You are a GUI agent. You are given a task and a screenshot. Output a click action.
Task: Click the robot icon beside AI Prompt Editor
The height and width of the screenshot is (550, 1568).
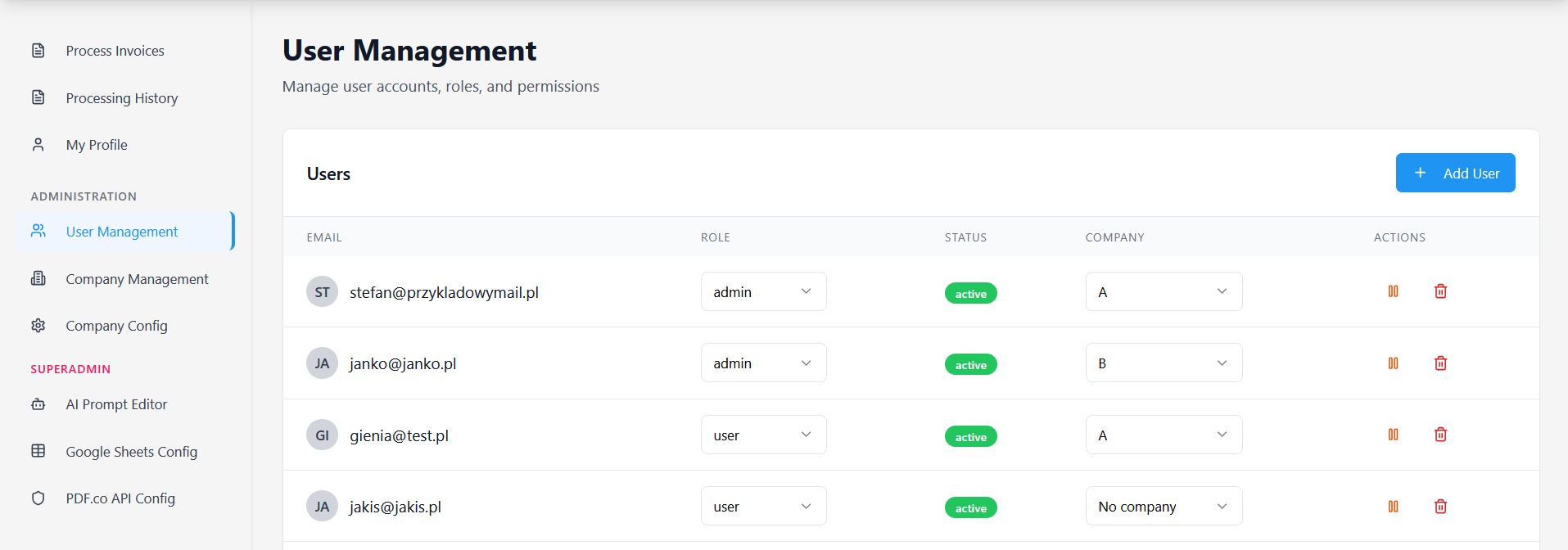coord(38,404)
